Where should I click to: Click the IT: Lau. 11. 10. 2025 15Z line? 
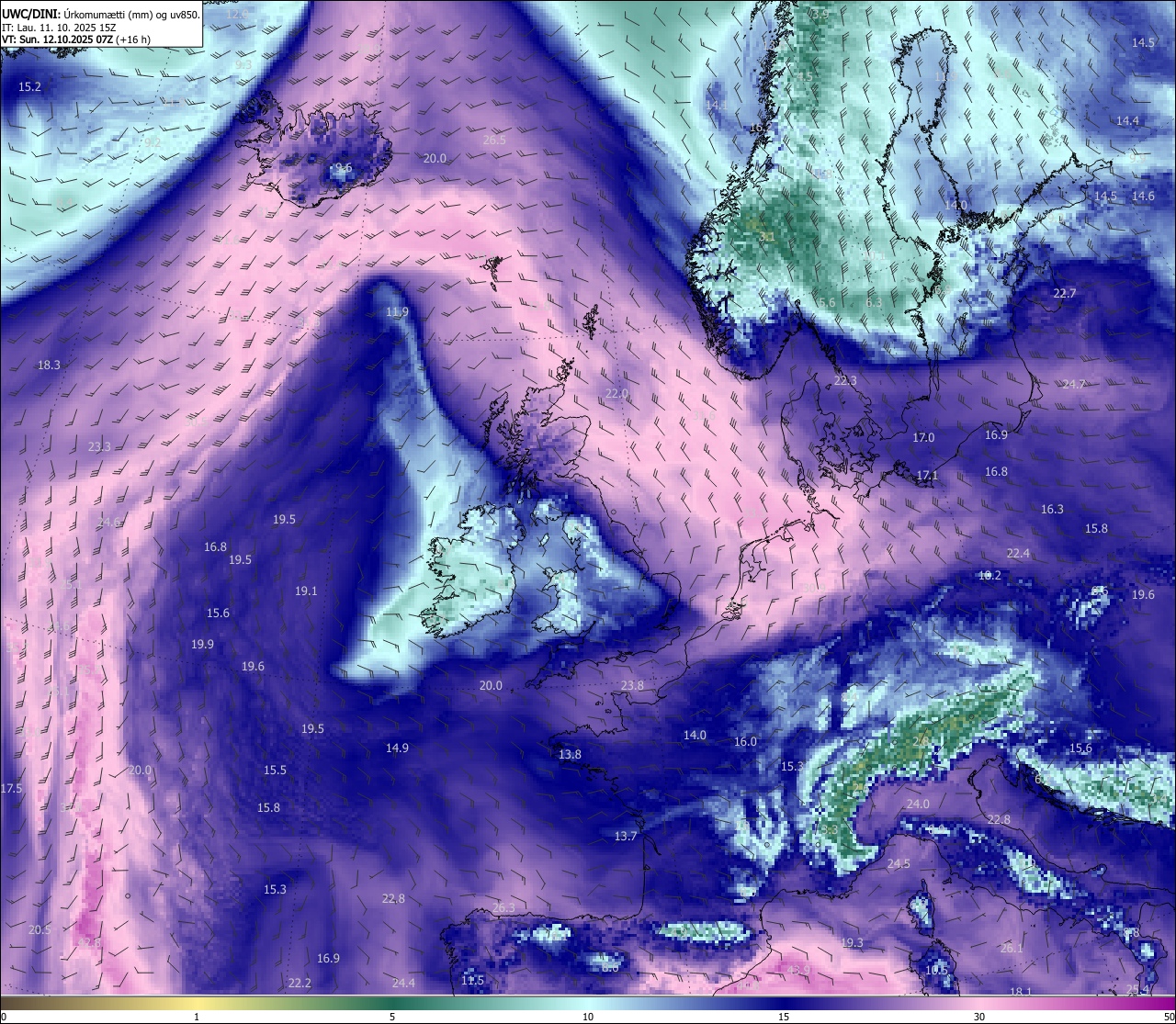coord(58,28)
